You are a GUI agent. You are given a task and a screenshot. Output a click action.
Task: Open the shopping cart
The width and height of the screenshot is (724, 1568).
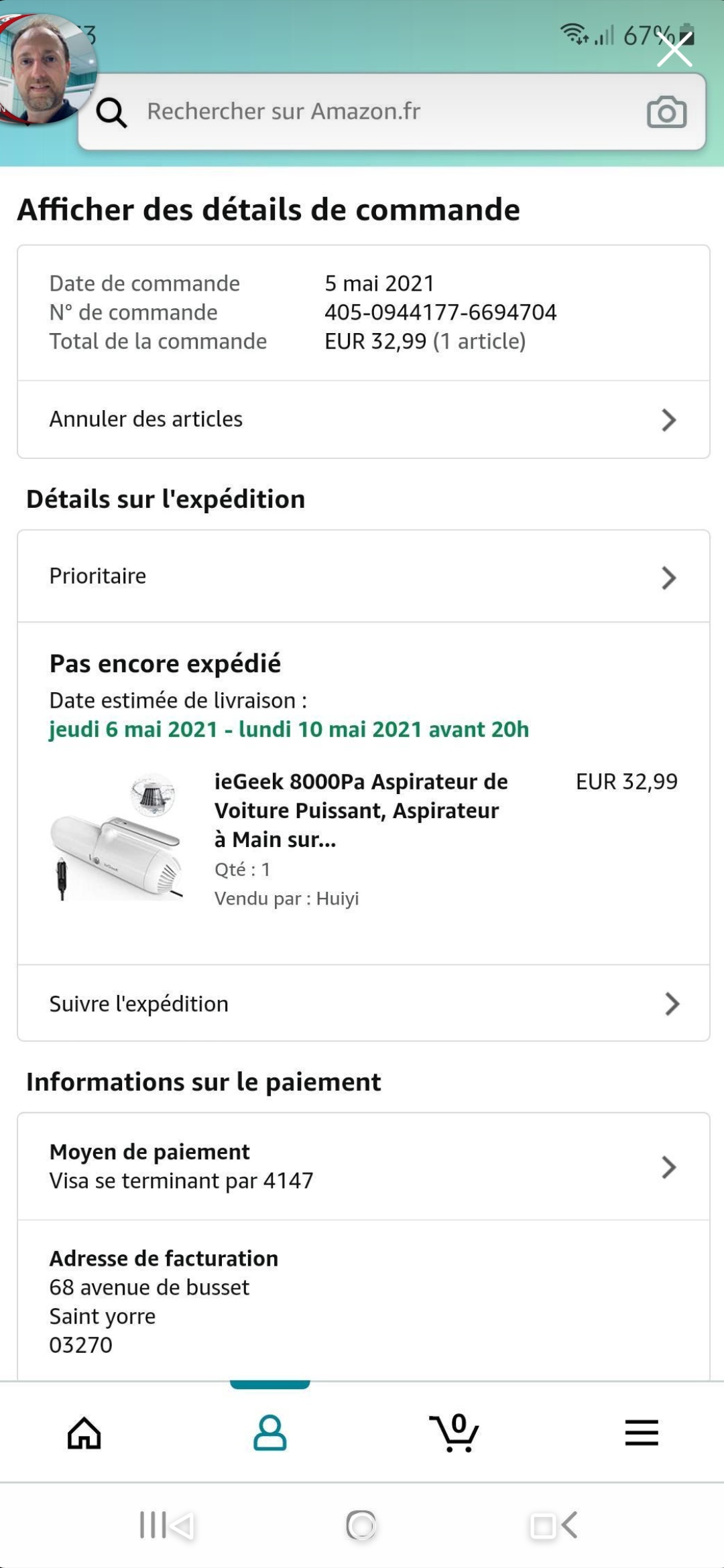(x=455, y=1433)
